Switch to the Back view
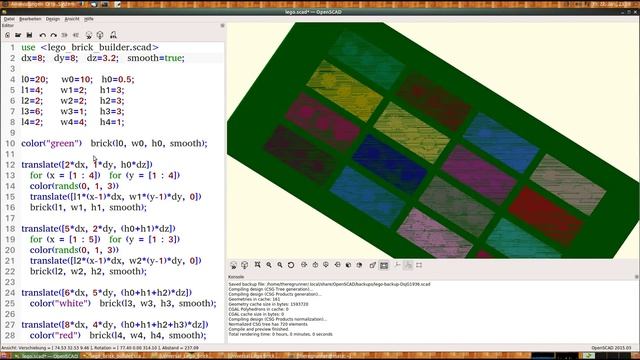This screenshot has width=640, height=360. point(360,265)
